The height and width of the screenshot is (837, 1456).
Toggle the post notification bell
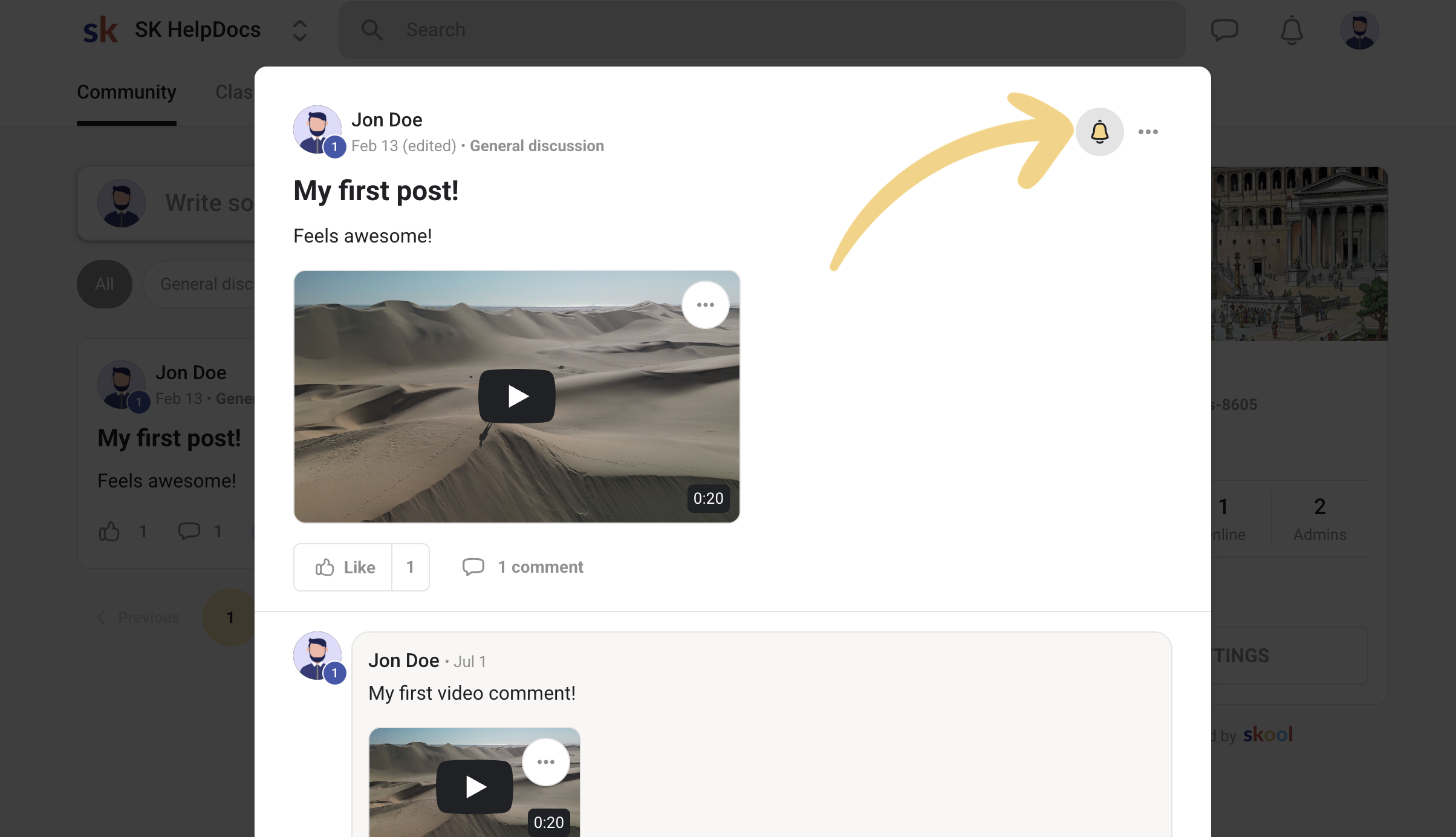(1099, 132)
